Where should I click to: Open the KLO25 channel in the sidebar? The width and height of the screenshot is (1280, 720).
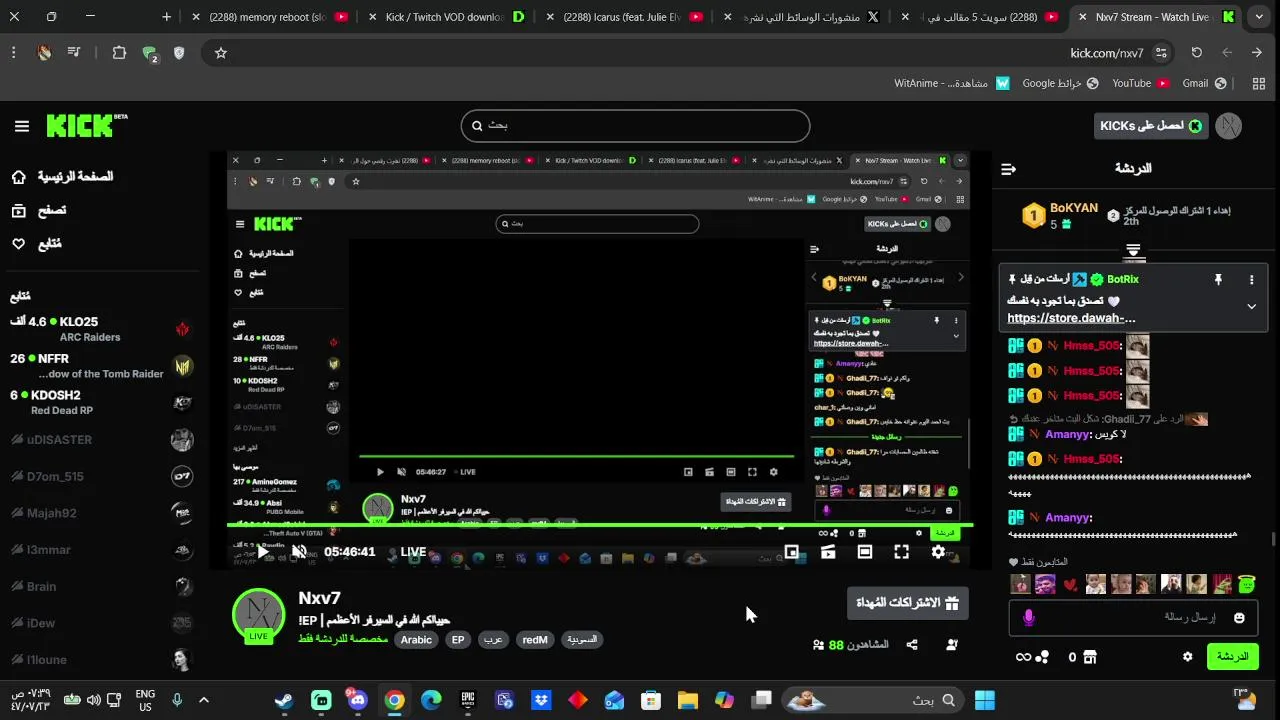coord(100,329)
